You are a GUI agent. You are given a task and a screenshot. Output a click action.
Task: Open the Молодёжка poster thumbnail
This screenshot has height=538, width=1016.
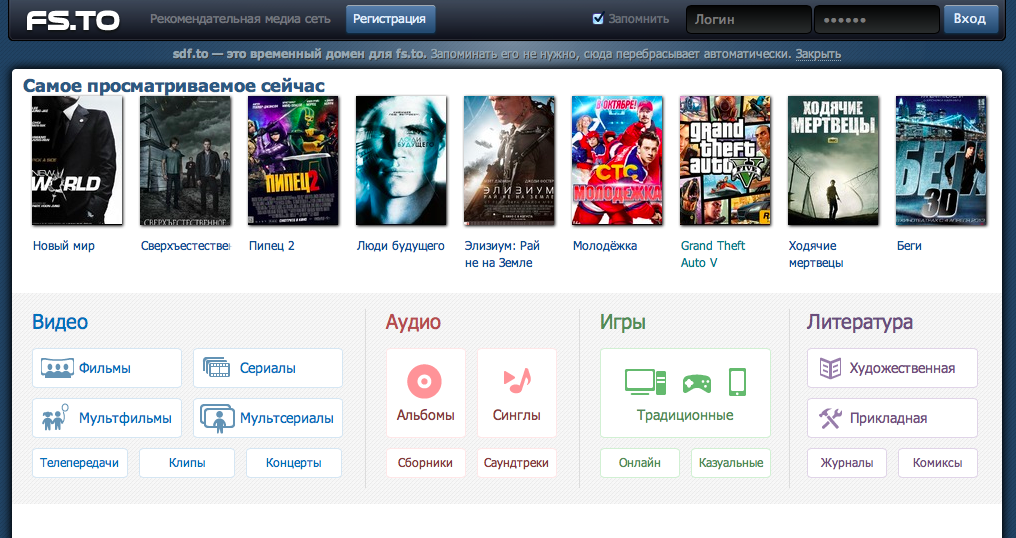click(617, 160)
